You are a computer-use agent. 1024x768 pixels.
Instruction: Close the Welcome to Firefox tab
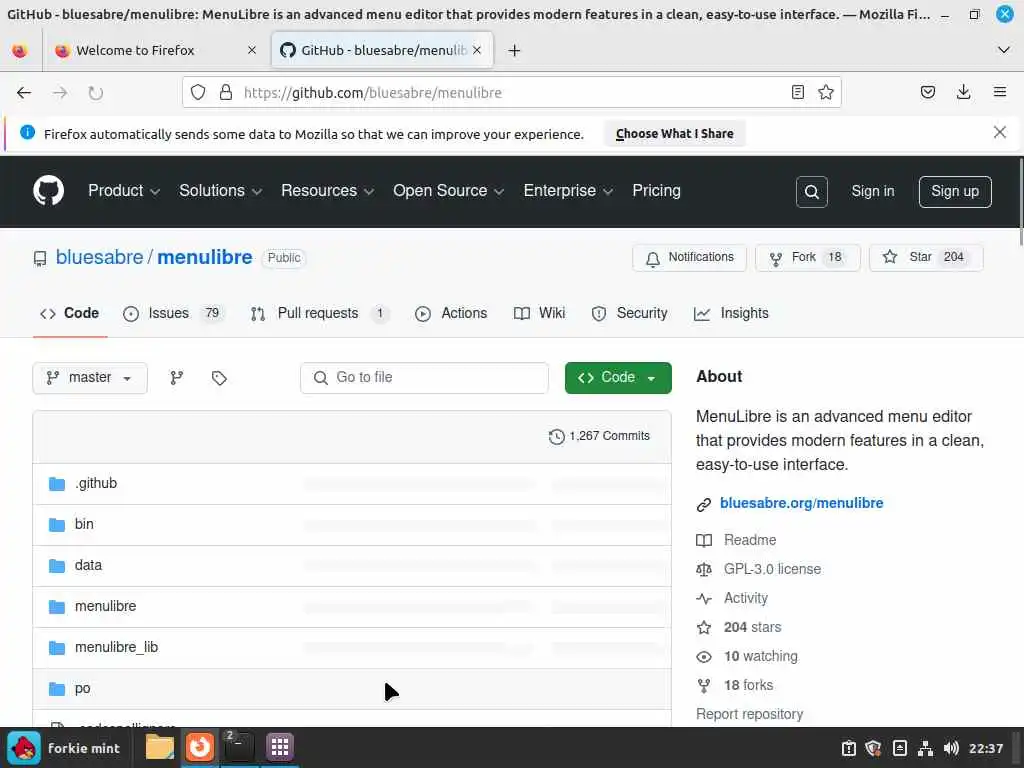(251, 50)
